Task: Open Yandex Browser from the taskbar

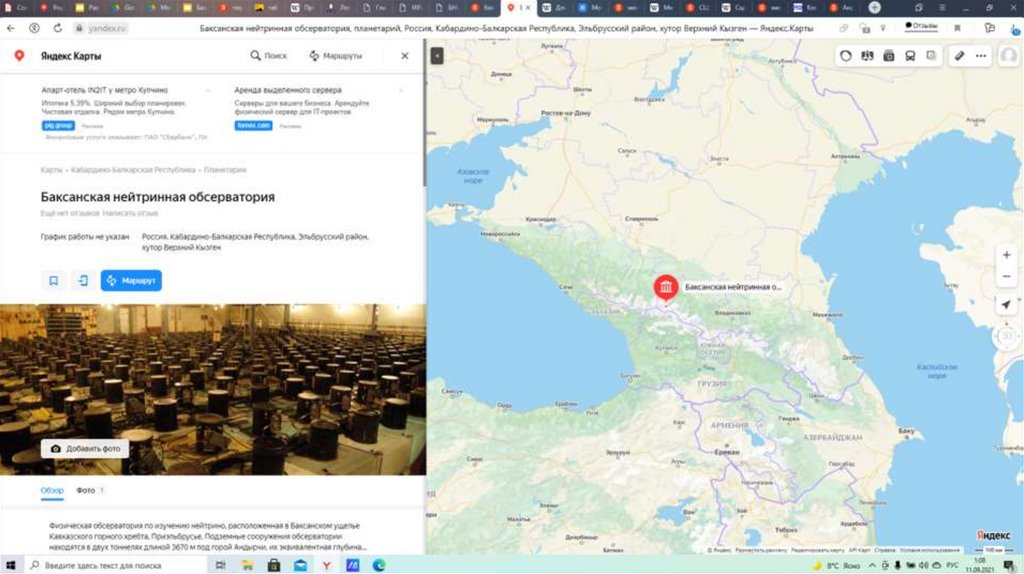Action: pyautogui.click(x=326, y=566)
